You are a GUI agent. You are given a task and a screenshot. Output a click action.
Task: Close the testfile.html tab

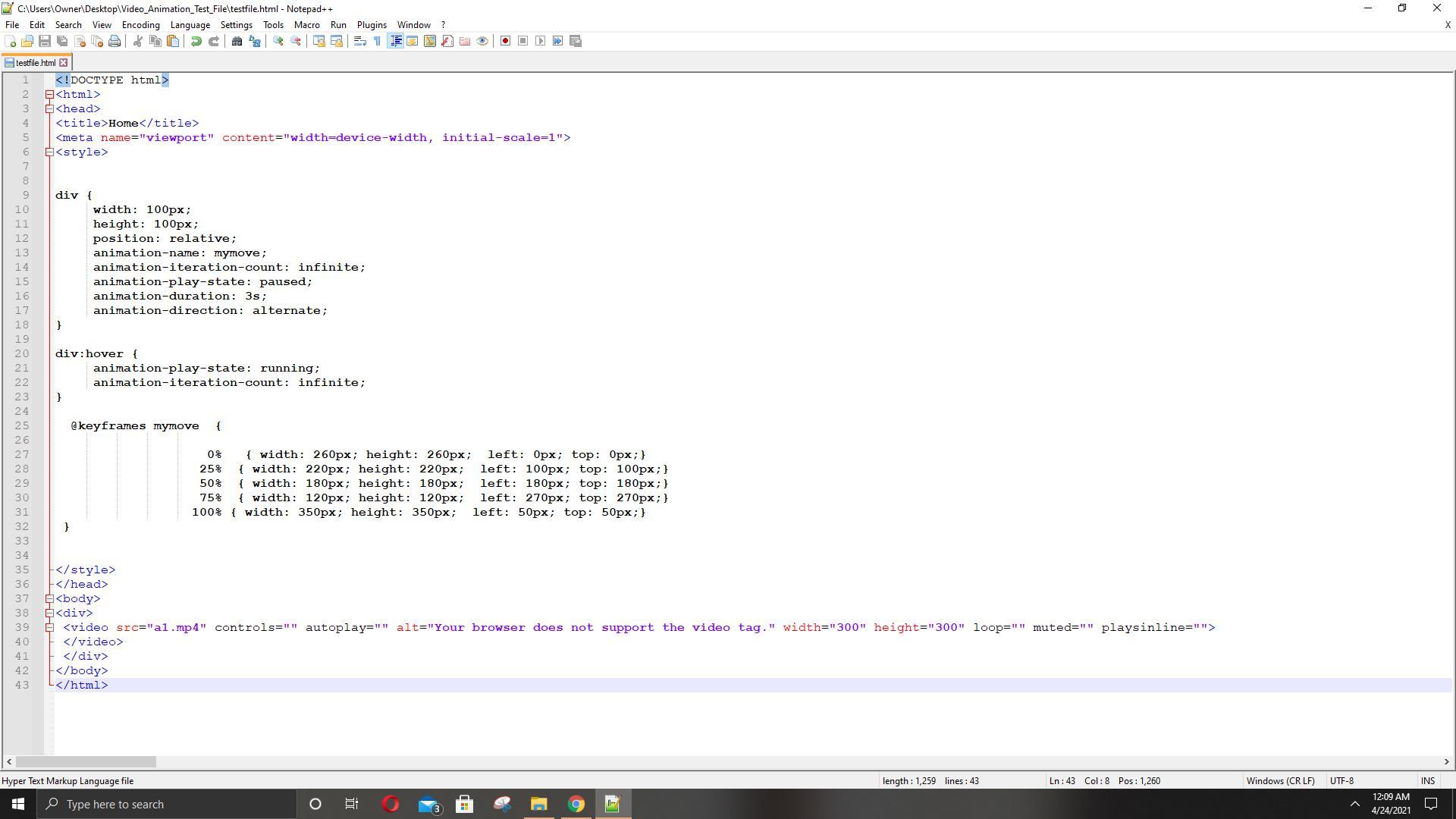click(x=64, y=63)
